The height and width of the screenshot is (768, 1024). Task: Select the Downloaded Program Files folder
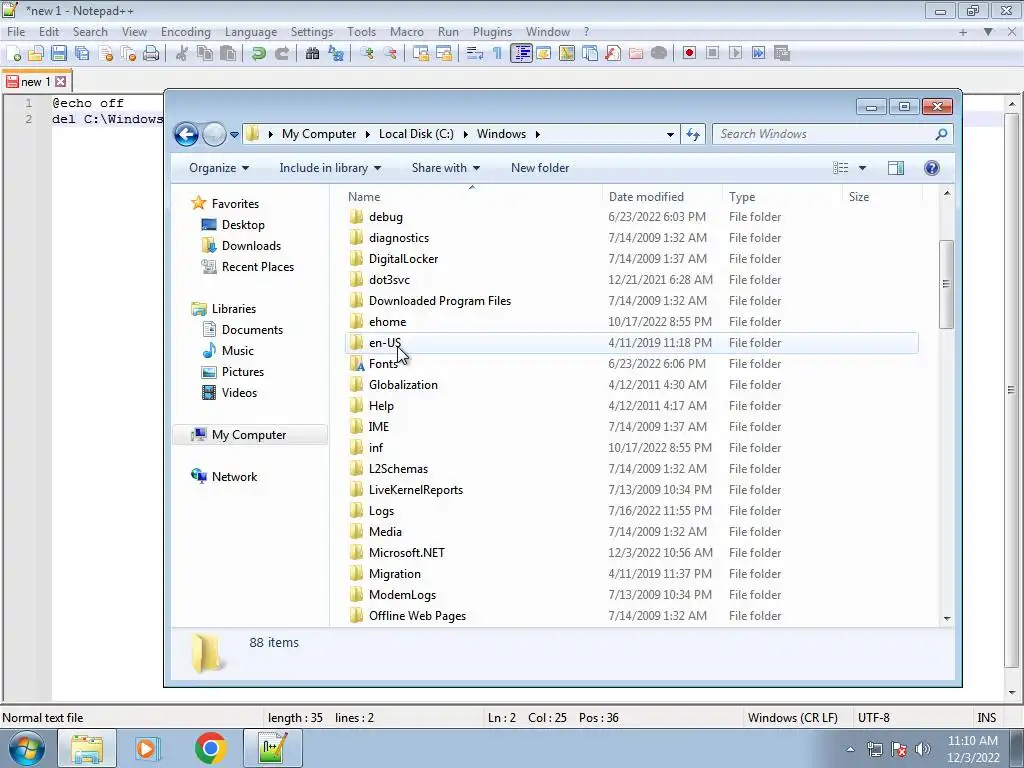pyautogui.click(x=440, y=301)
